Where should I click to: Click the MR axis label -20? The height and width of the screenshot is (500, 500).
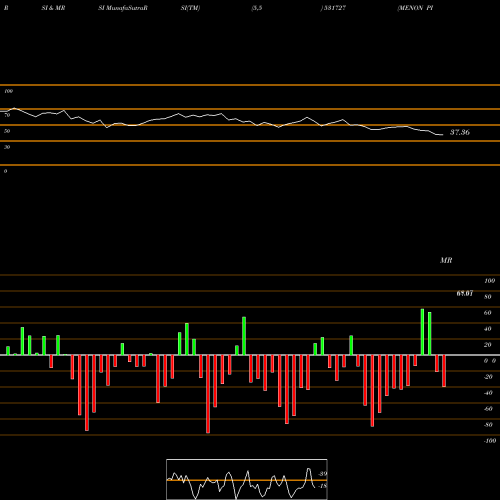tap(488, 377)
